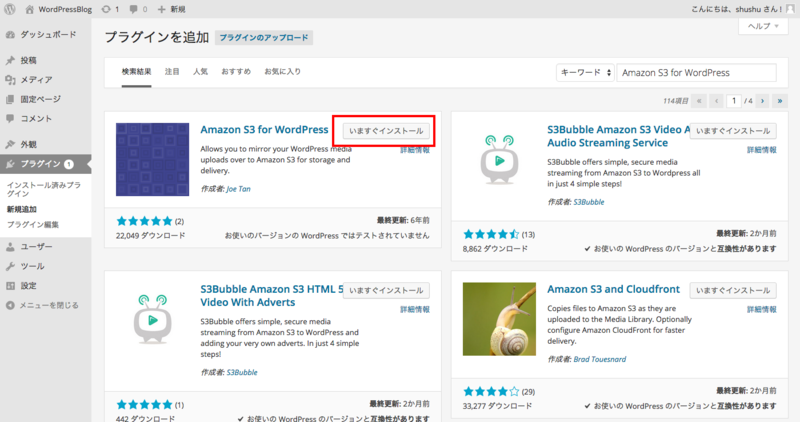Install Amazon S3 and Cloudfront plugin
The width and height of the screenshot is (800, 422).
coord(733,290)
